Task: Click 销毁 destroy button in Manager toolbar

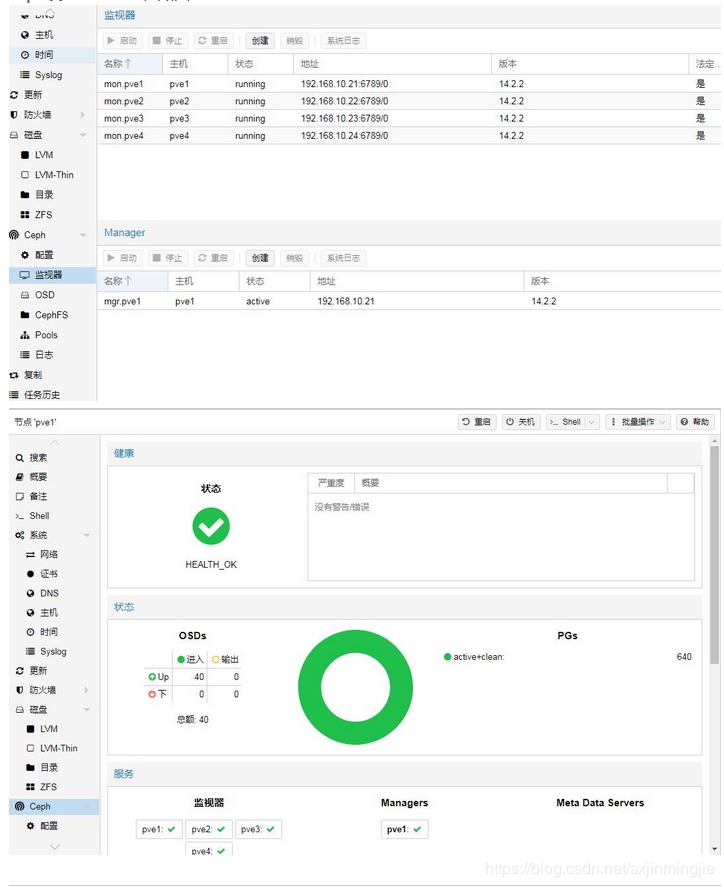Action: (294, 258)
